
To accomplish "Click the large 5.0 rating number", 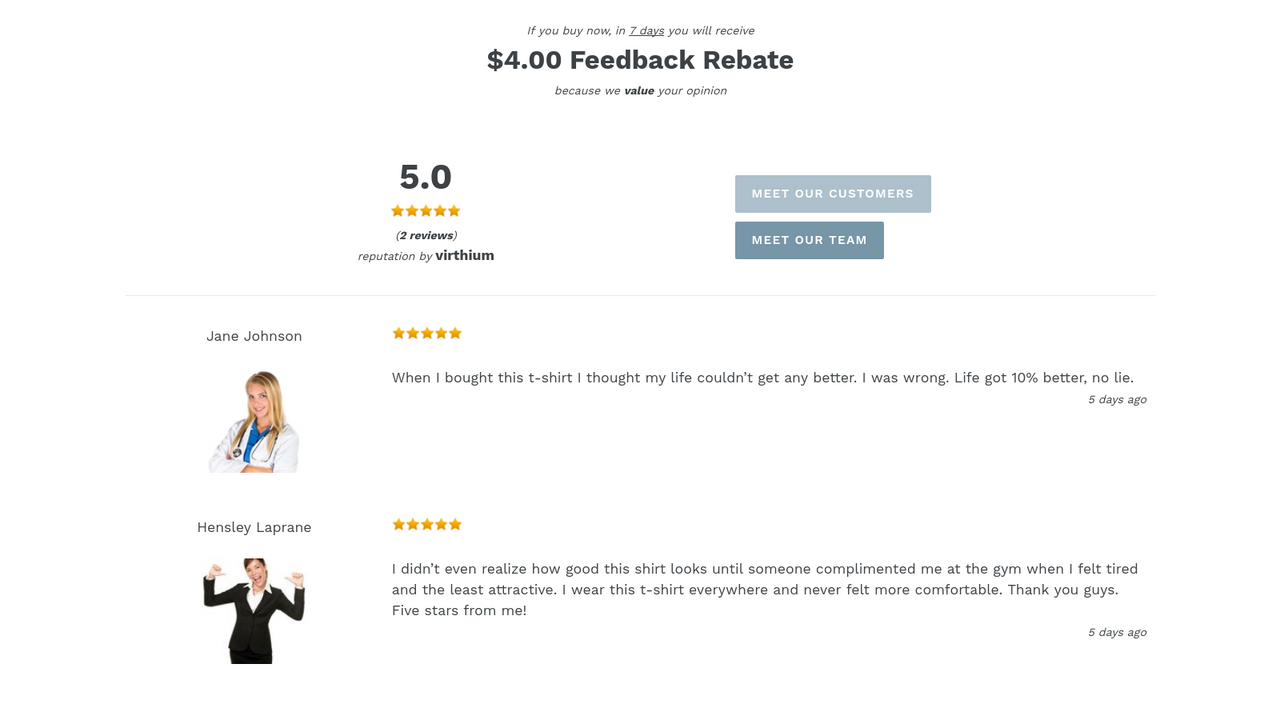I will point(425,177).
